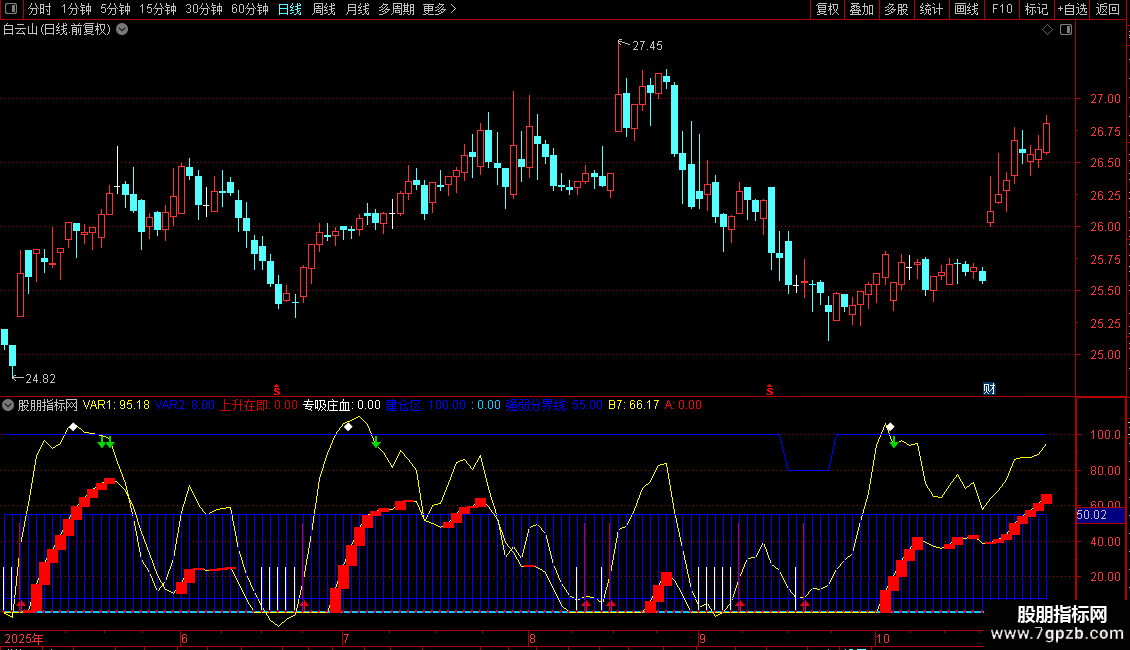Image resolution: width=1130 pixels, height=650 pixels.
Task: Click the B7: 66.17 indicator value
Action: [633, 405]
